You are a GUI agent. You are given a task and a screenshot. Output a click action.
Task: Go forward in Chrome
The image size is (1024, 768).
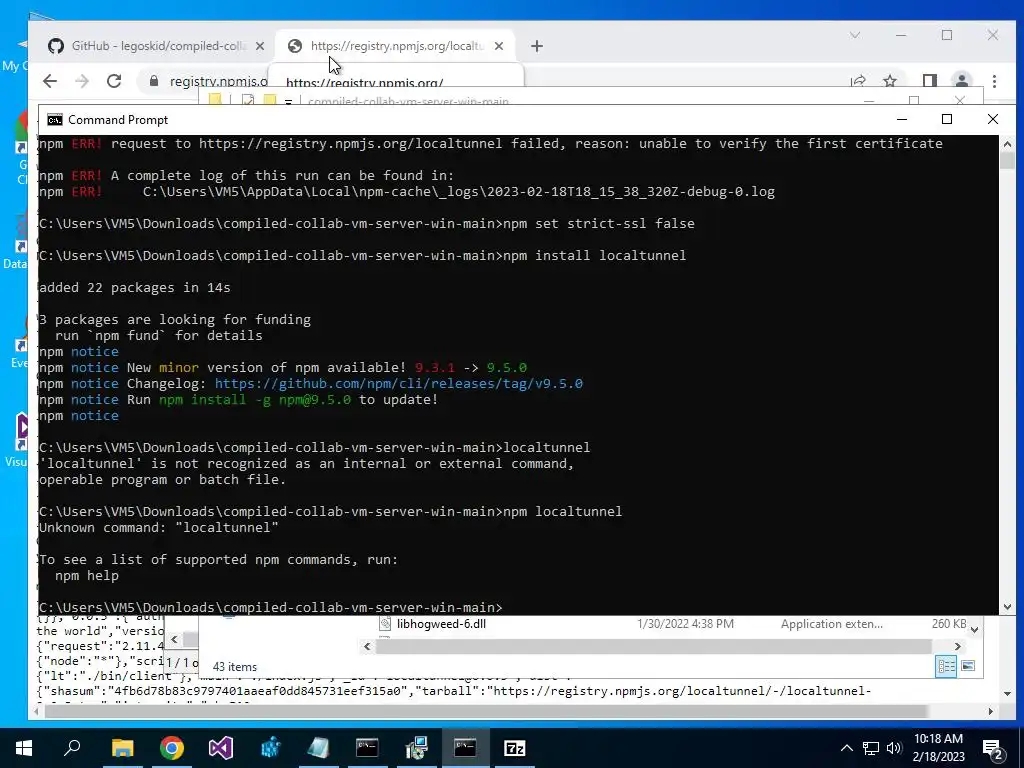click(x=82, y=81)
